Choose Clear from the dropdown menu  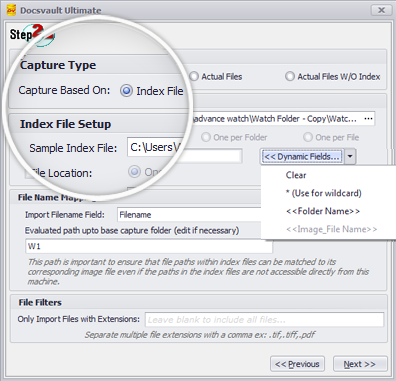pyautogui.click(x=296, y=175)
